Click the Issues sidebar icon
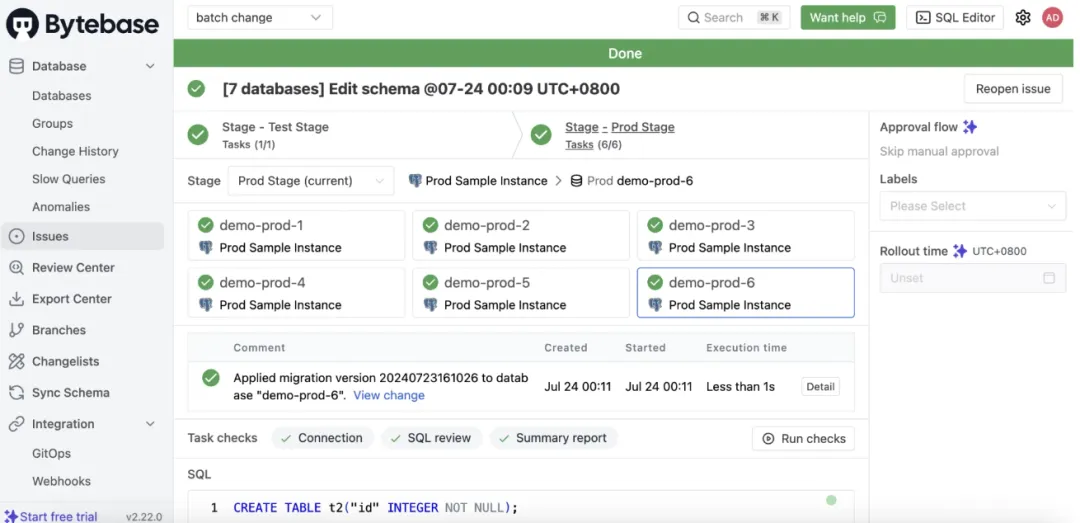 [x=16, y=237]
